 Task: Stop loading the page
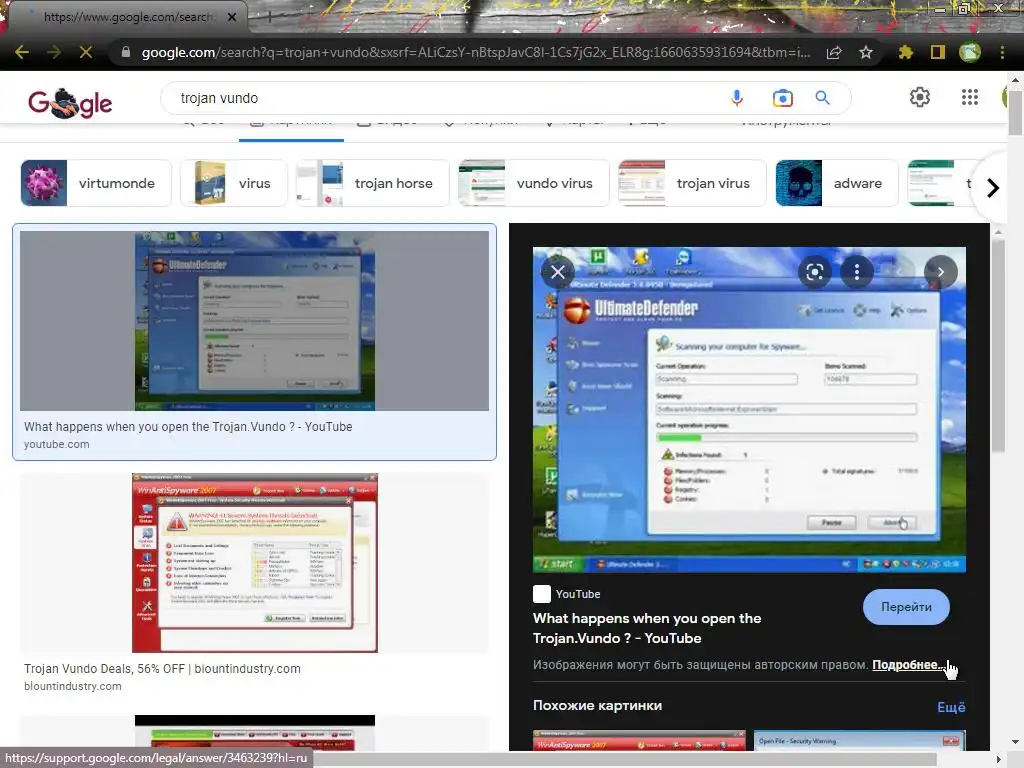pyautogui.click(x=86, y=52)
